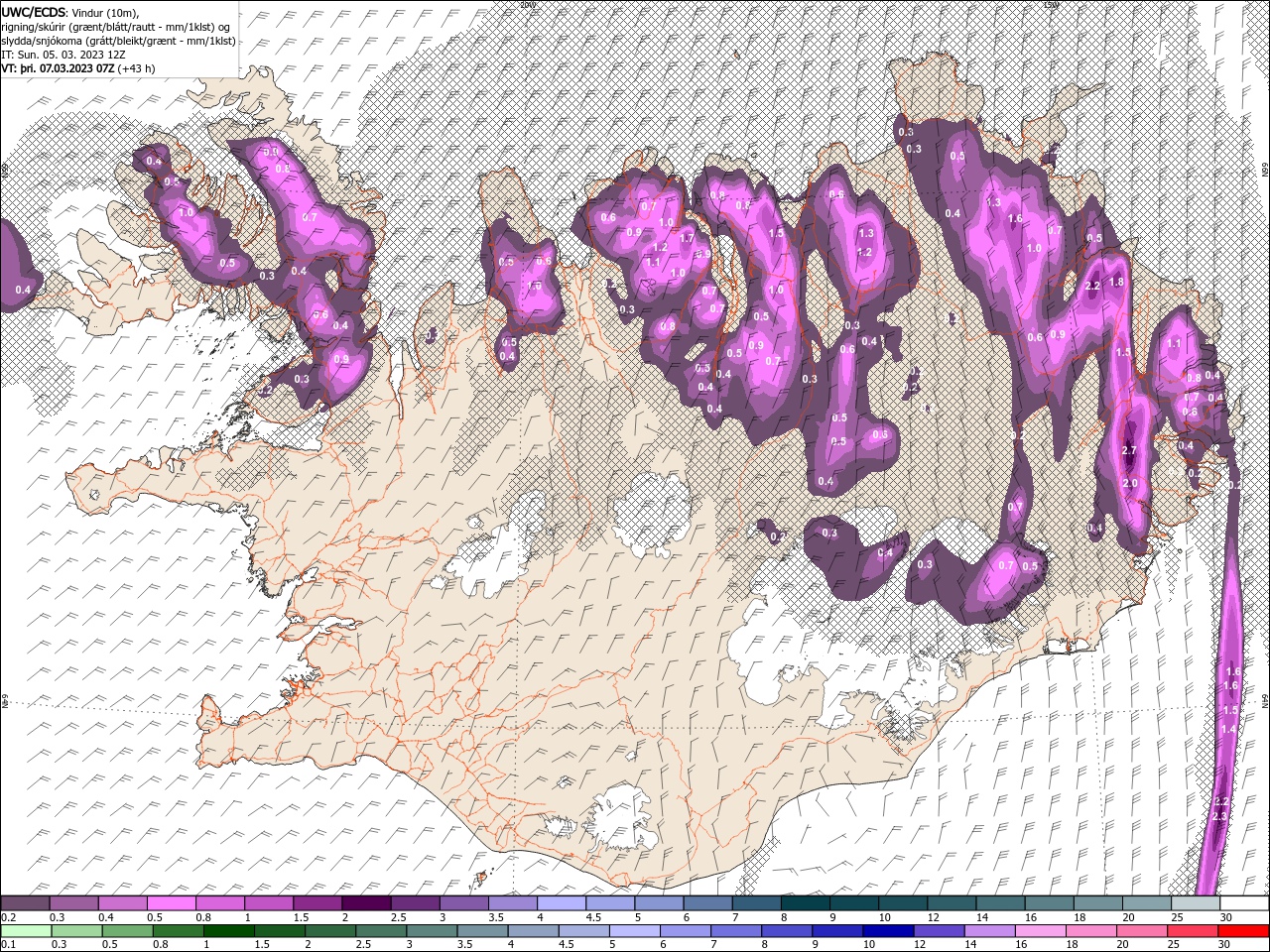Click the bright pink 0.5–0.8 snow legend swatch
Viewport: 1270px width, 952px height.
(171, 903)
